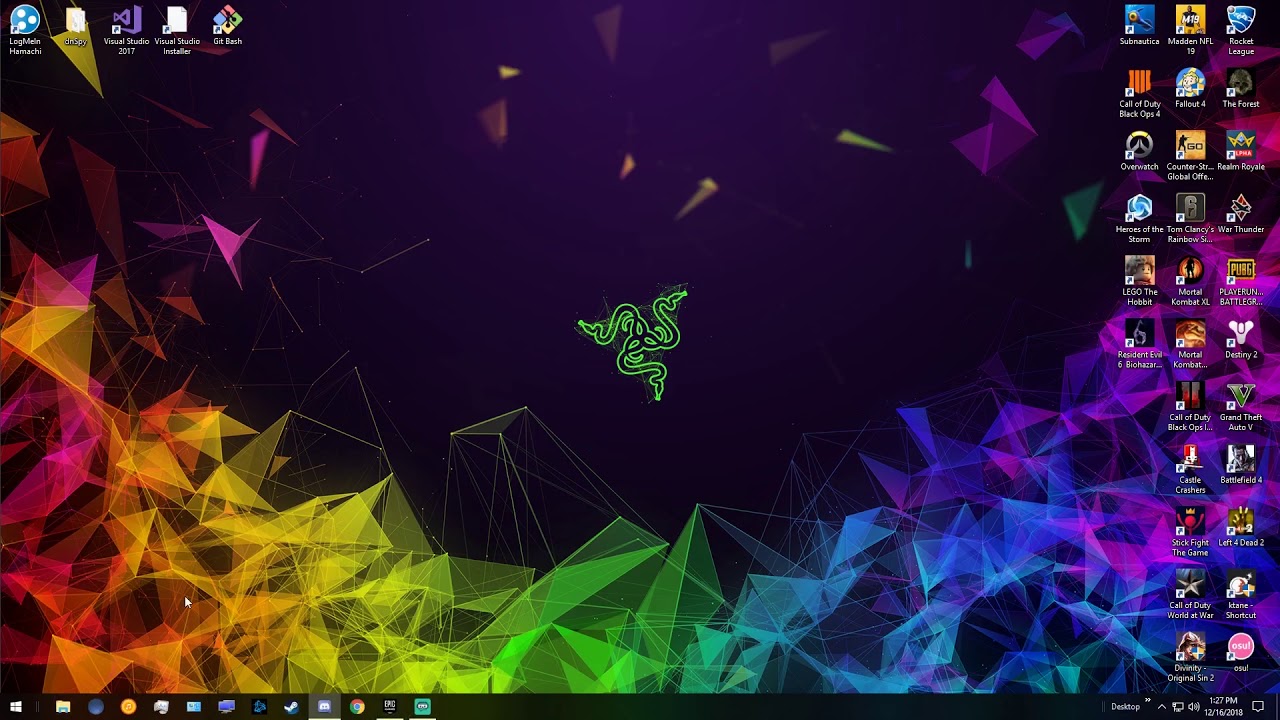Open Steam from the taskbar

point(291,707)
